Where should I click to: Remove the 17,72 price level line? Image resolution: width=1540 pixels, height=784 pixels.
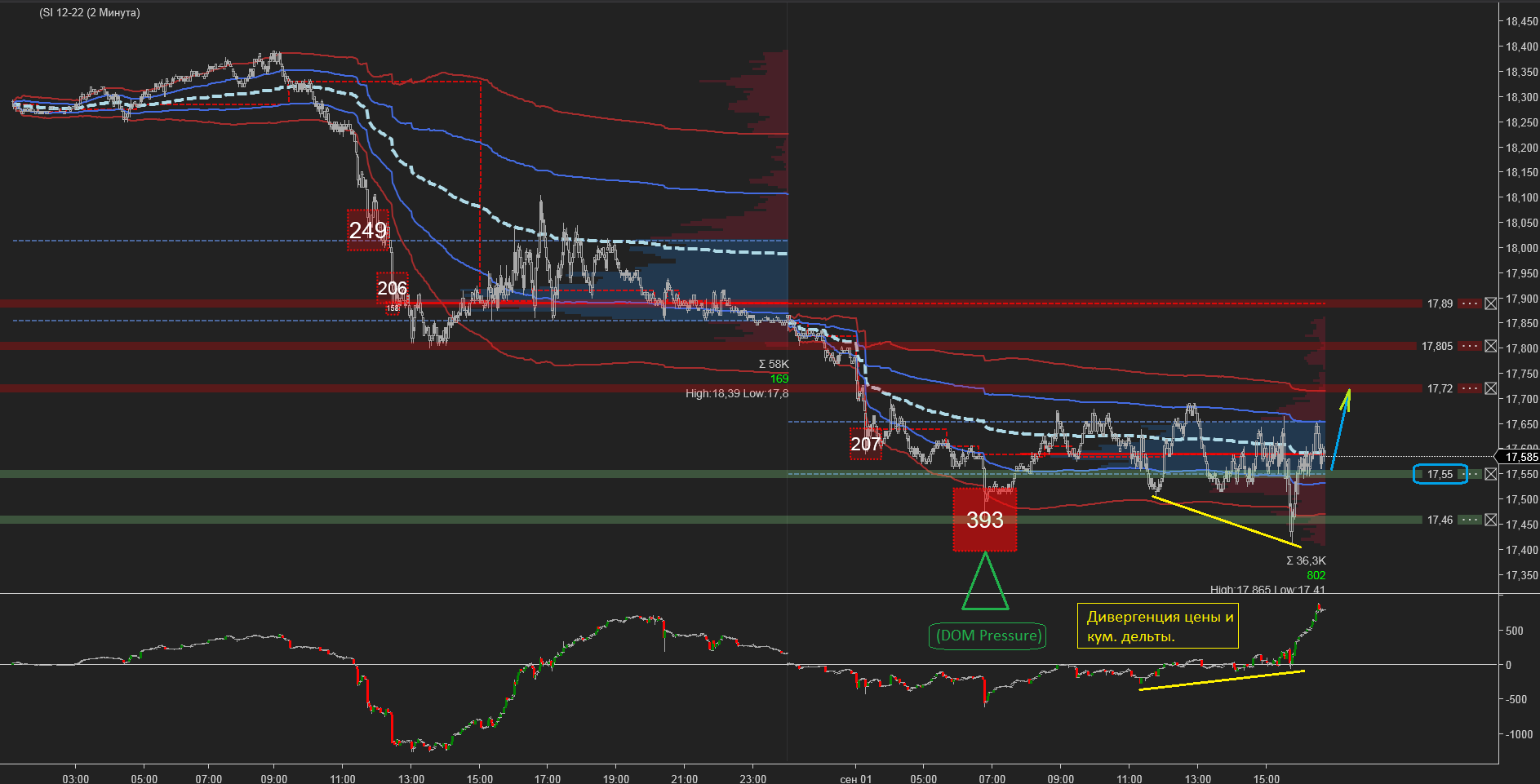(x=1490, y=388)
